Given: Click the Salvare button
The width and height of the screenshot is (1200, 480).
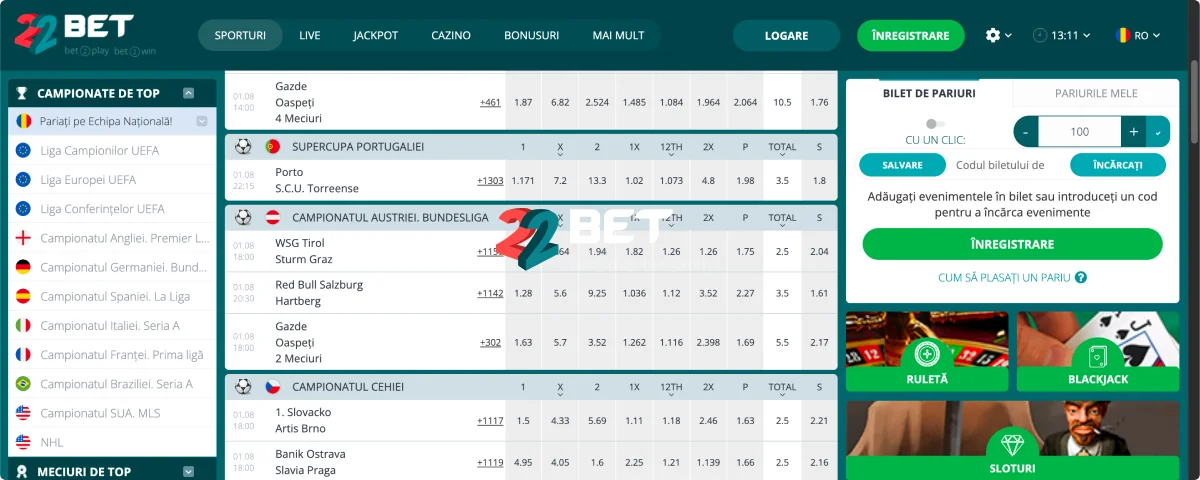Looking at the screenshot, I should coord(903,165).
